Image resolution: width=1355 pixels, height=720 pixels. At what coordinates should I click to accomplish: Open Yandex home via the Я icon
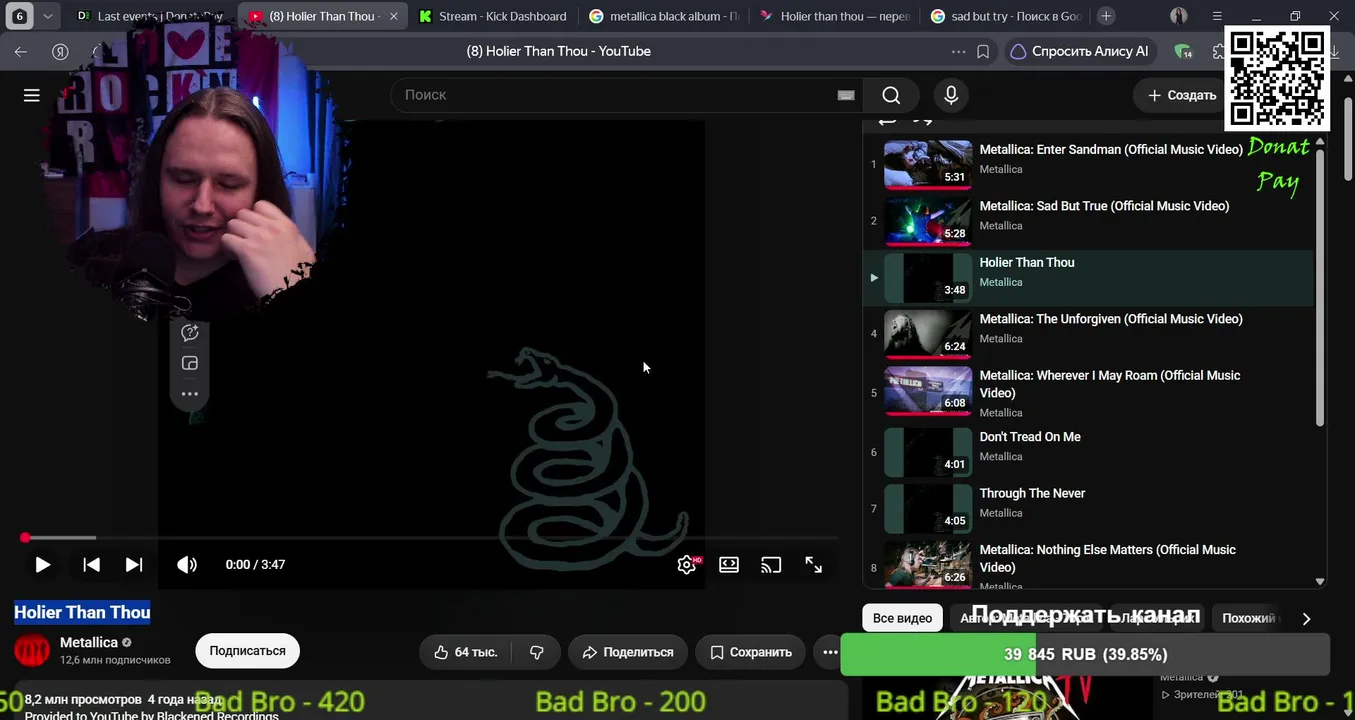[x=60, y=52]
